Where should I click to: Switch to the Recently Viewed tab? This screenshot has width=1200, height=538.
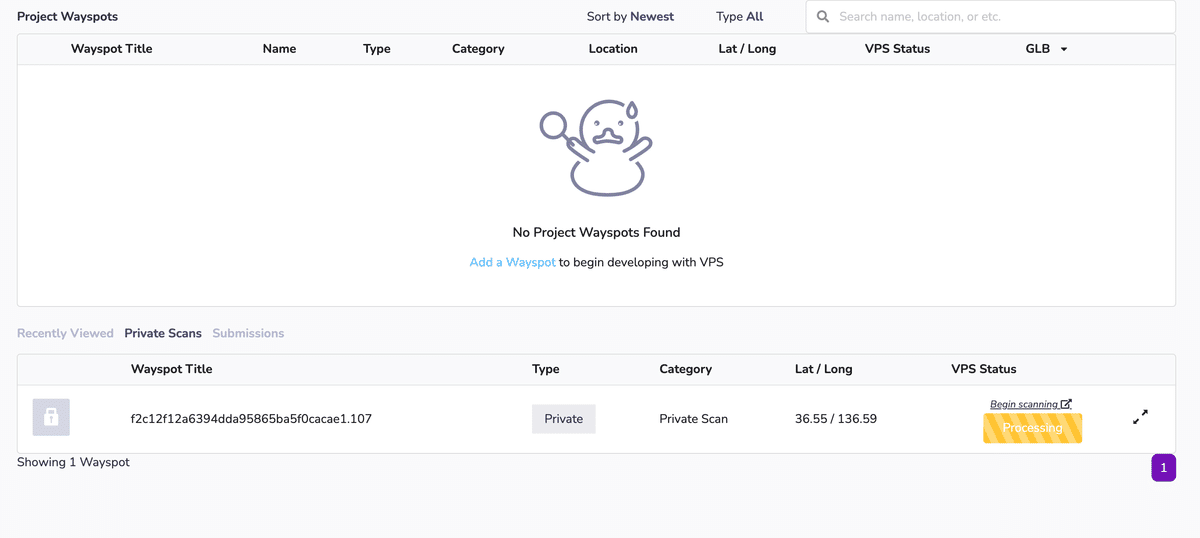pyautogui.click(x=65, y=333)
